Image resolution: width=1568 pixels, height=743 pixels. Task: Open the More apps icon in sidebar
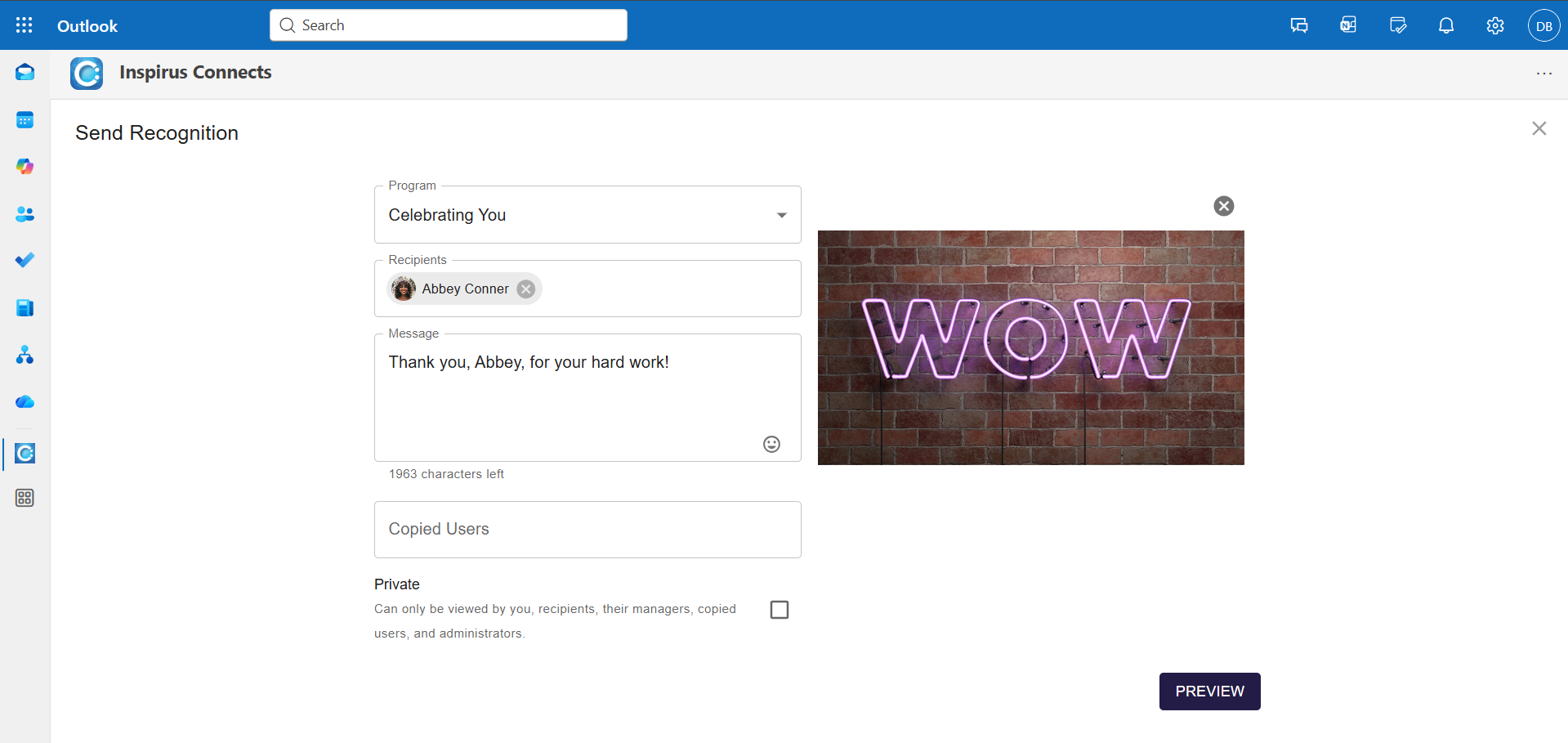(25, 498)
